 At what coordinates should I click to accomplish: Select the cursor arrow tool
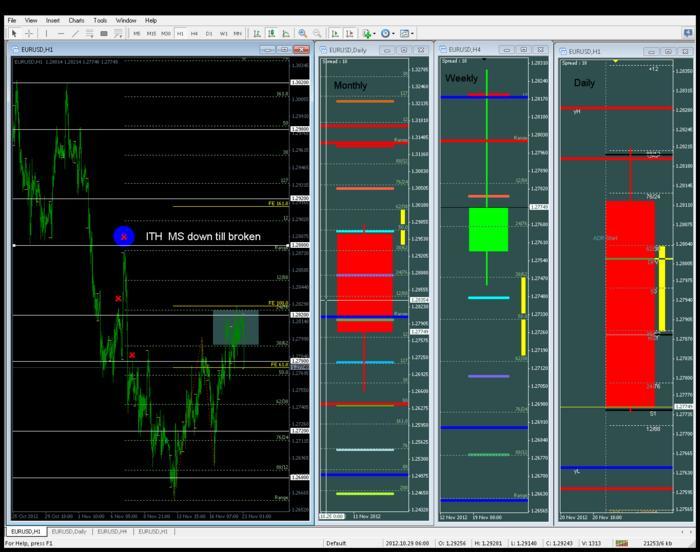(14, 33)
